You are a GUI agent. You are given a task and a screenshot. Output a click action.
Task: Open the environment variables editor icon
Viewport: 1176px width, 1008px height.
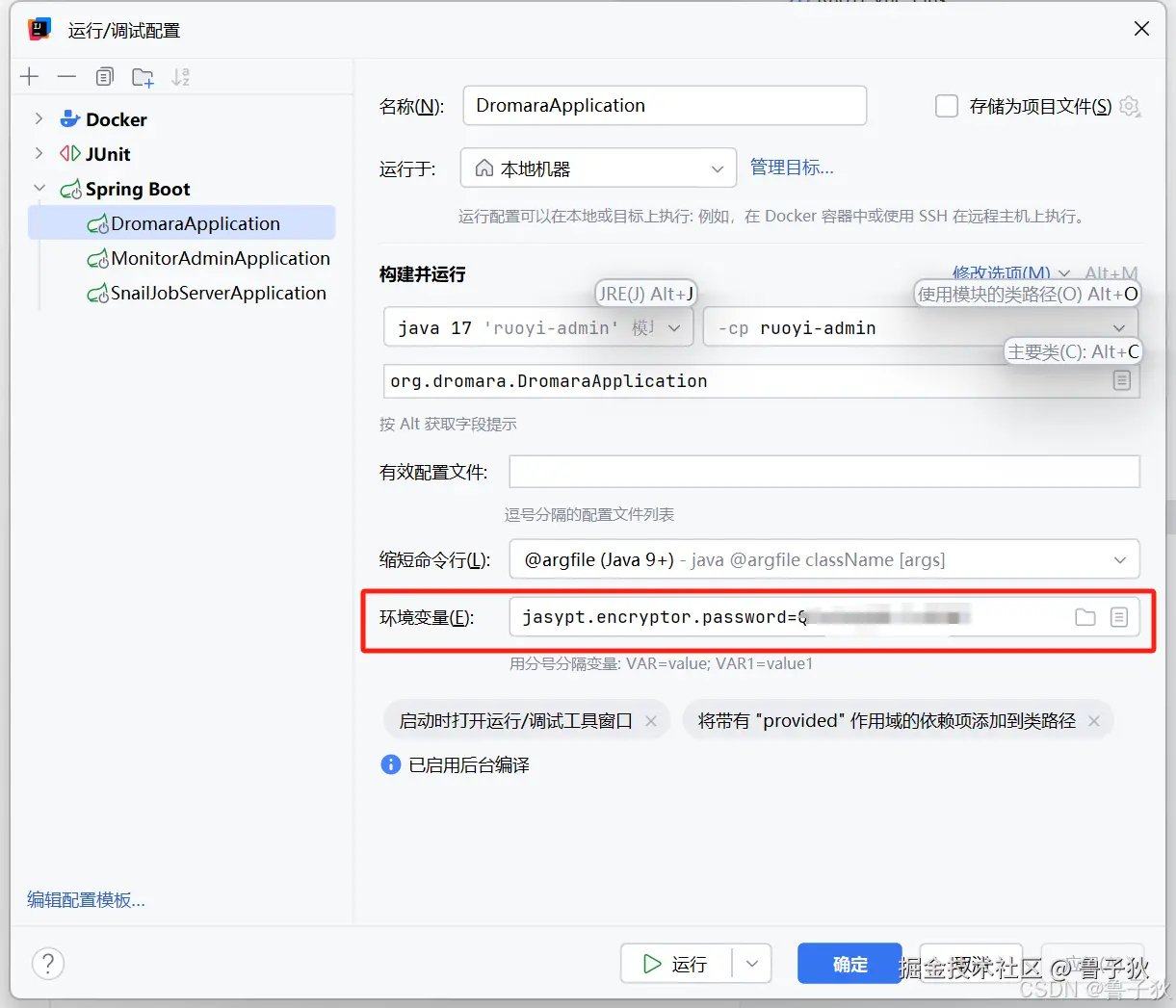(x=1119, y=617)
